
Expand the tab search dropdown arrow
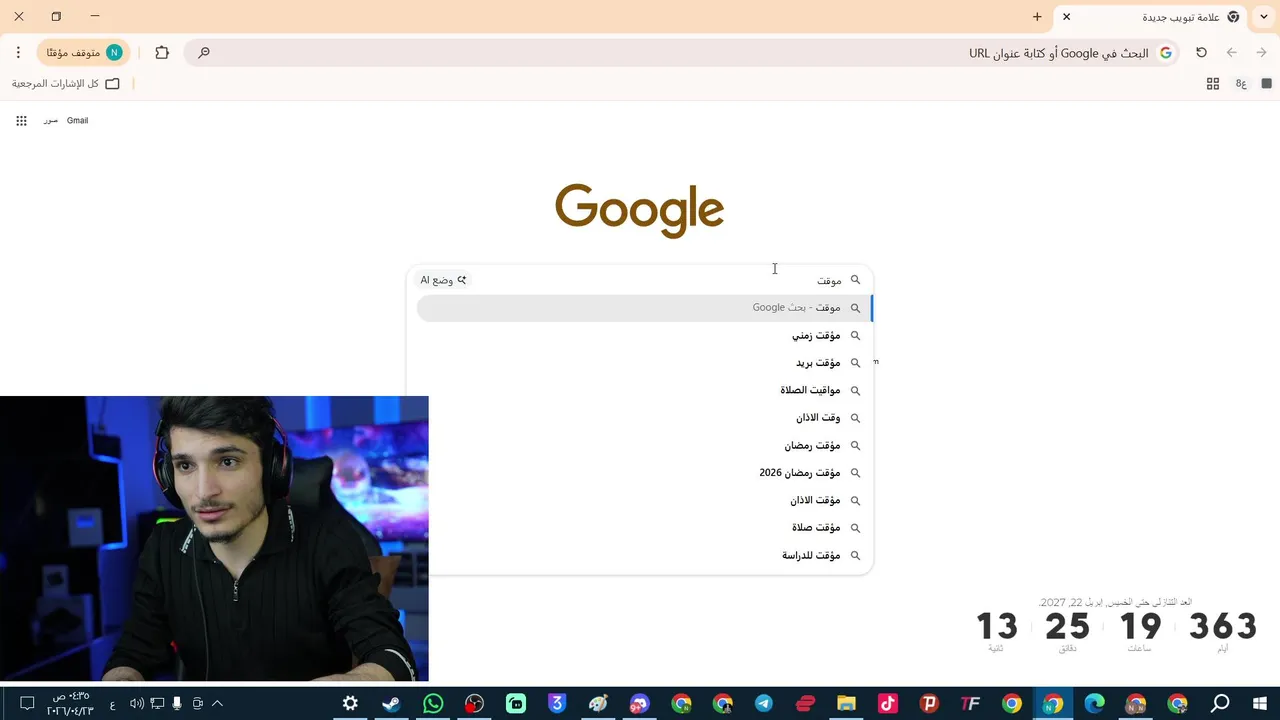(1262, 17)
